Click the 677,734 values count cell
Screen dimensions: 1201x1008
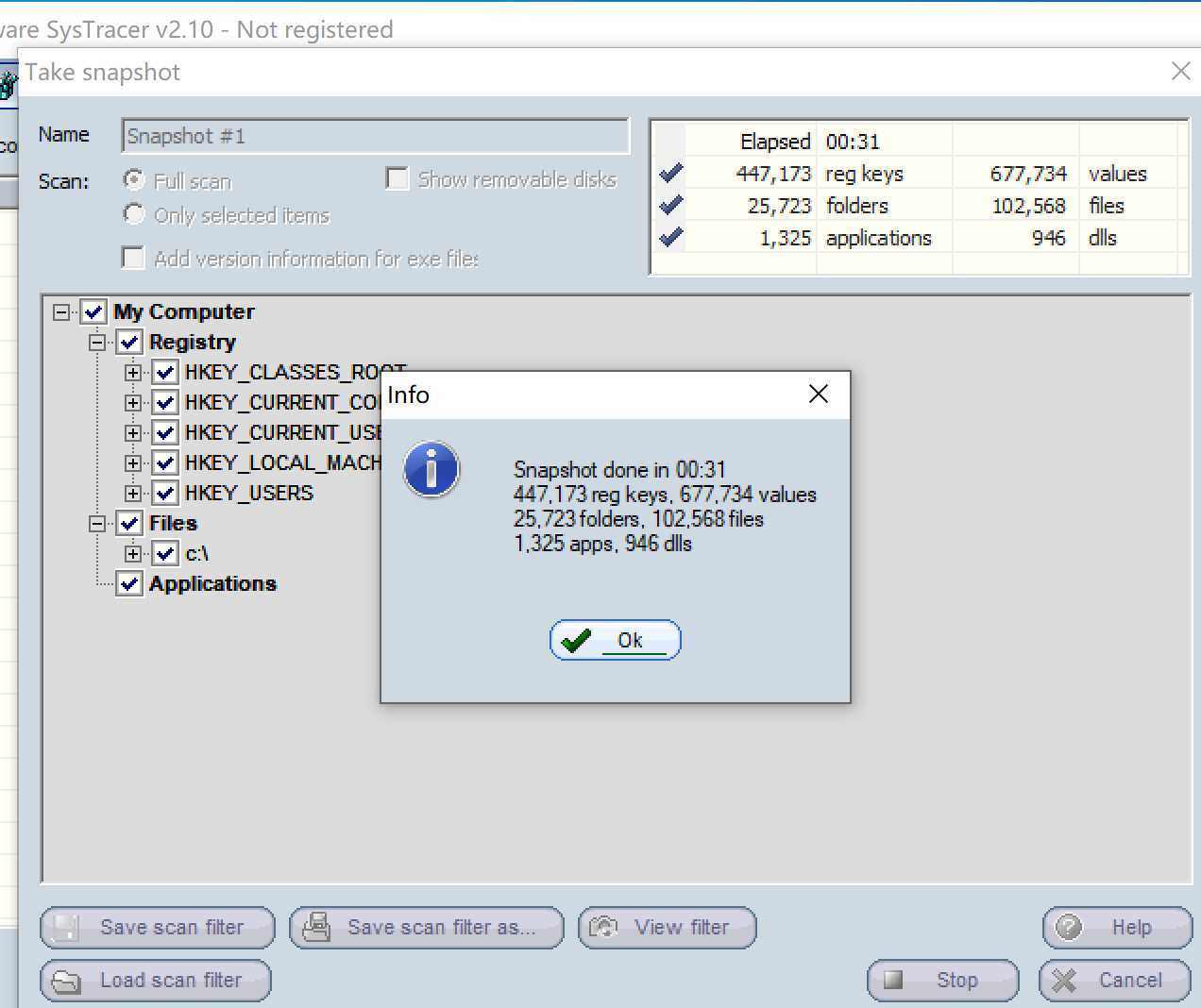(x=1028, y=174)
